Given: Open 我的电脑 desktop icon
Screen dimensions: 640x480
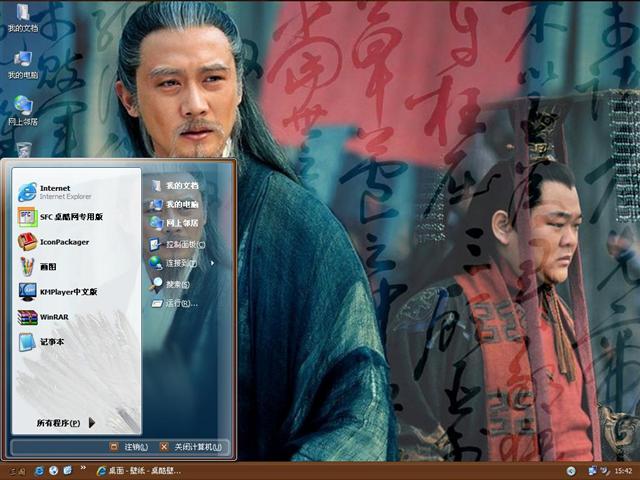Looking at the screenshot, I should tap(23, 64).
